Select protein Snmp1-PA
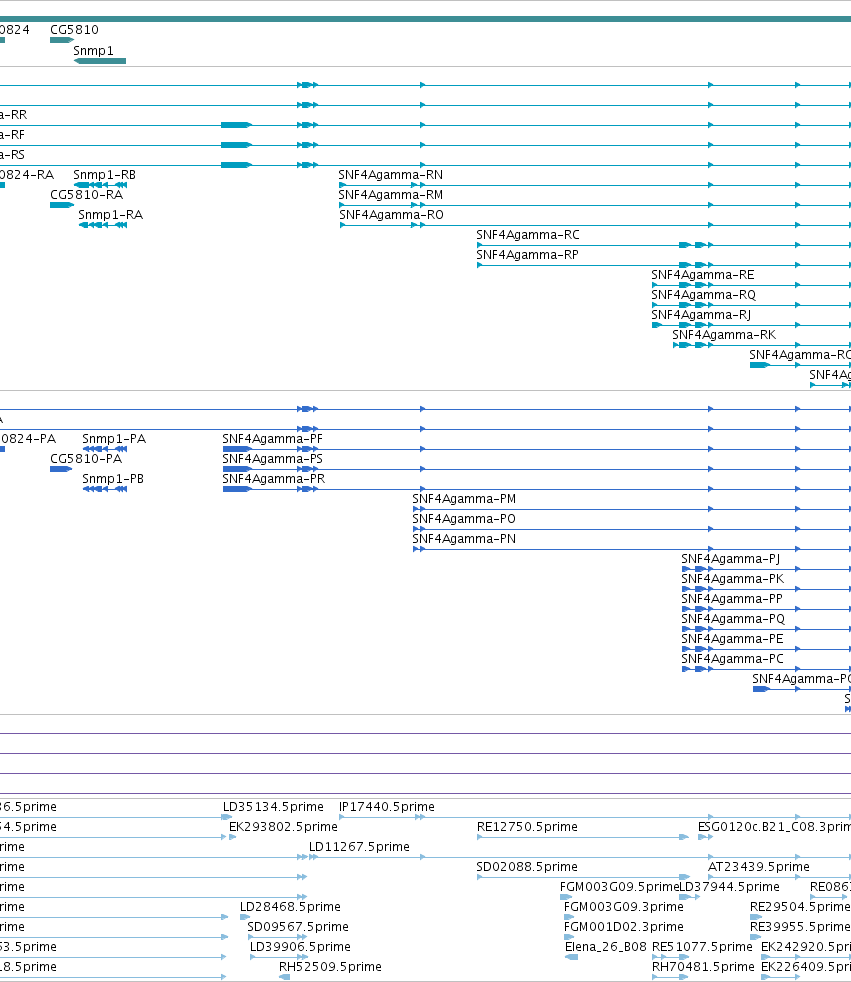Screen dimensions: 851x982 pyautogui.click(x=114, y=439)
